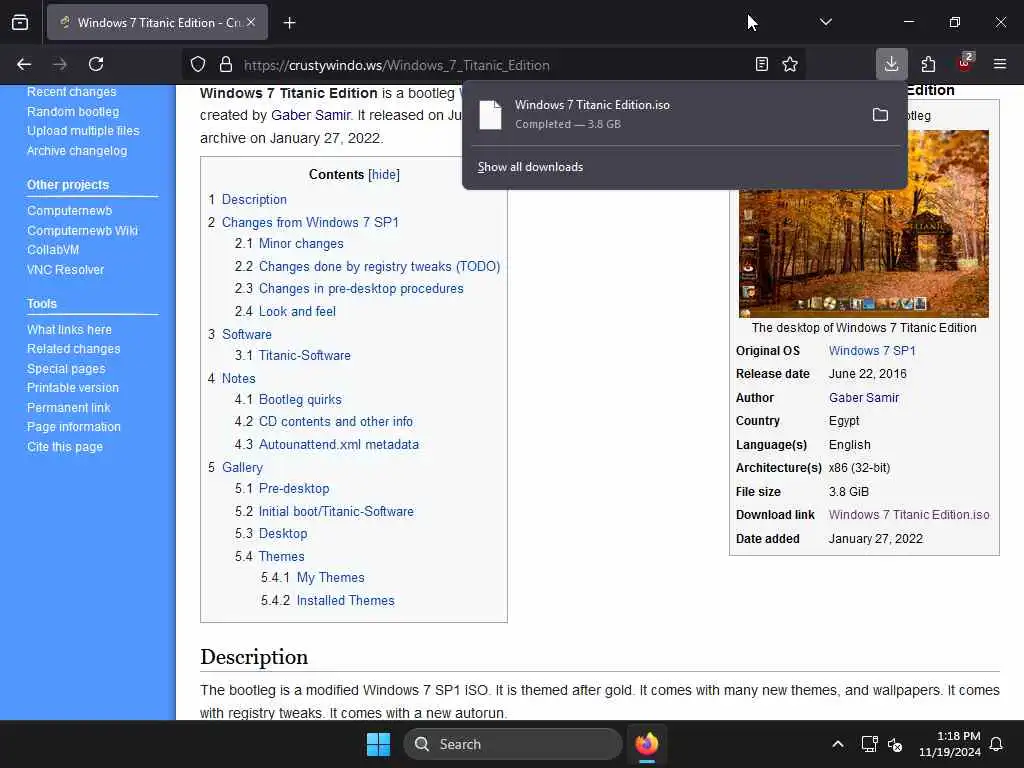
Task: Go to 5.3 Desktop gallery
Action: (x=271, y=534)
